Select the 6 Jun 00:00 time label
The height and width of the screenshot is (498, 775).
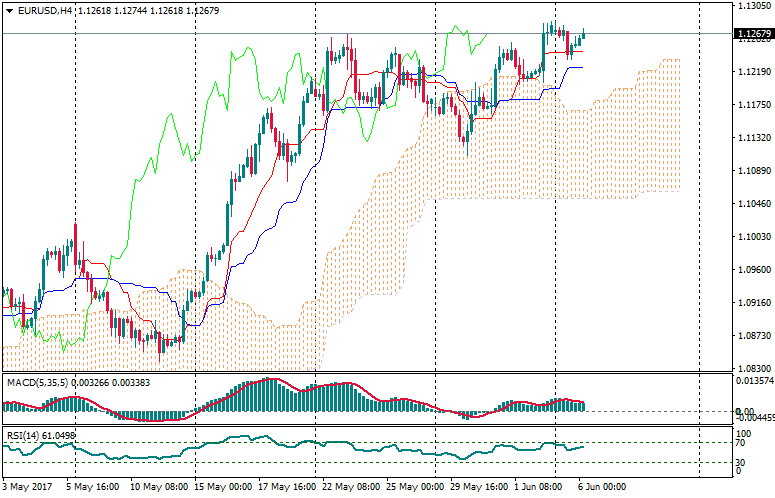click(x=602, y=486)
